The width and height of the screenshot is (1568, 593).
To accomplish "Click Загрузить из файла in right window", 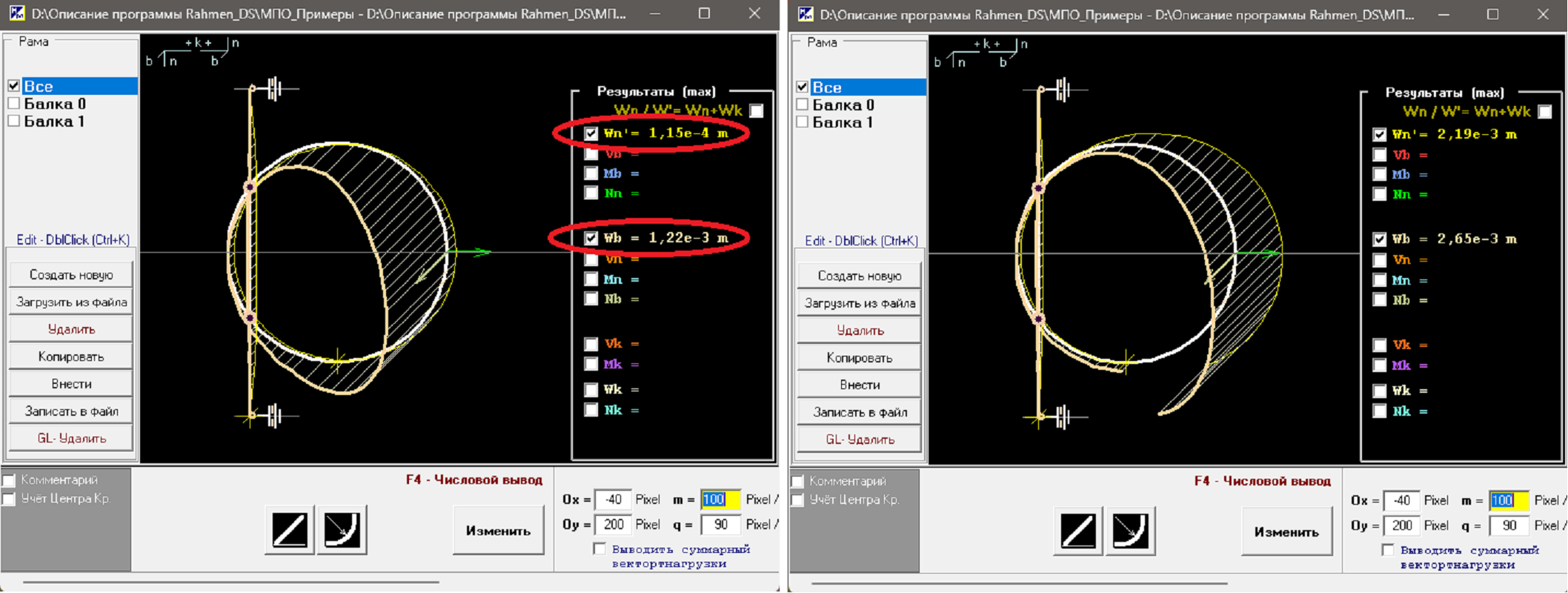I will point(860,303).
